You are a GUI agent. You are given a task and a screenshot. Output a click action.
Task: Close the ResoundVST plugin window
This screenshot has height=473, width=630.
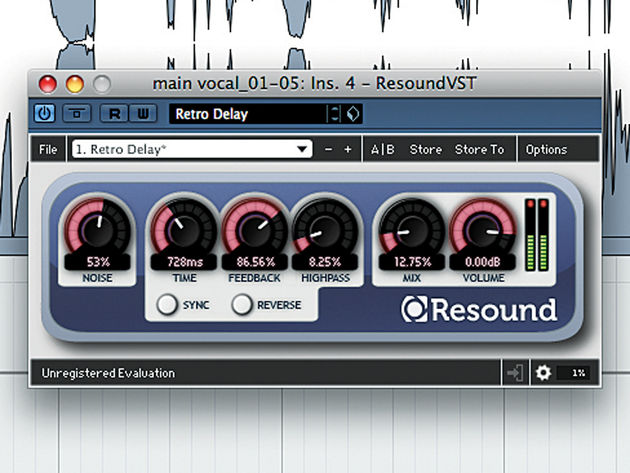[x=47, y=84]
